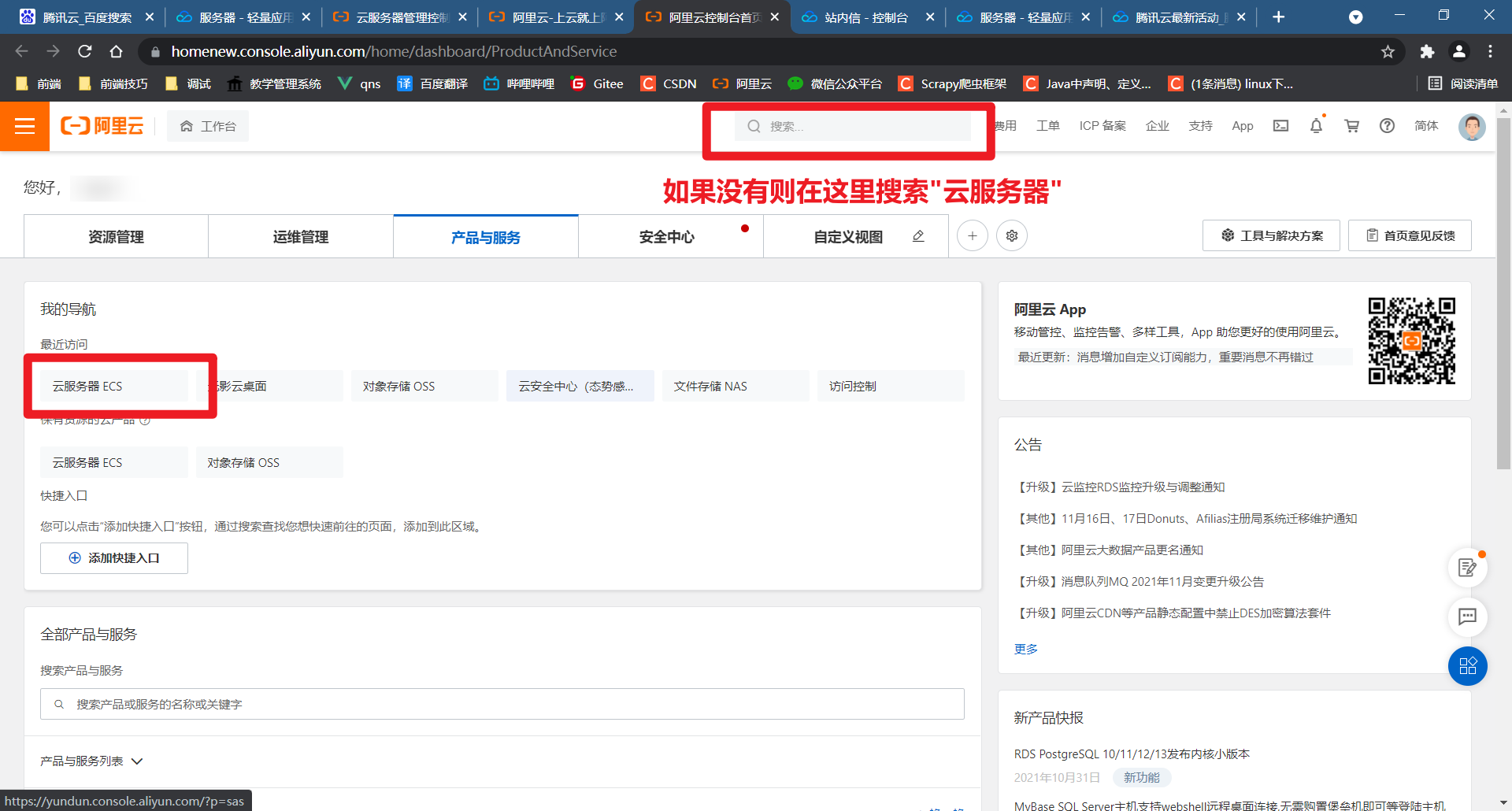Open the 自定义视图 tab
The height and width of the screenshot is (811, 1512).
tap(848, 237)
